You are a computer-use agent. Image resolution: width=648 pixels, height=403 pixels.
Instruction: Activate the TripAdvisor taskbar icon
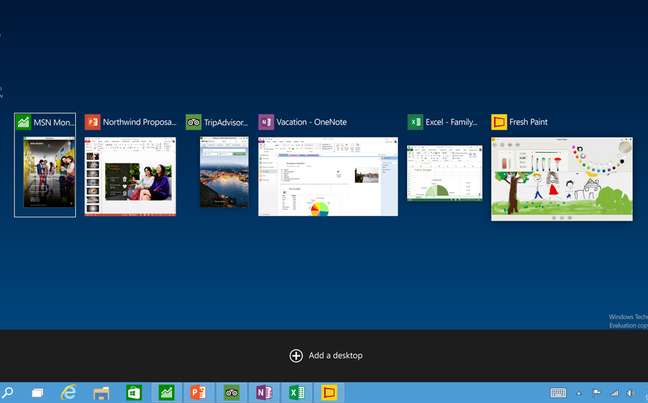pos(231,393)
